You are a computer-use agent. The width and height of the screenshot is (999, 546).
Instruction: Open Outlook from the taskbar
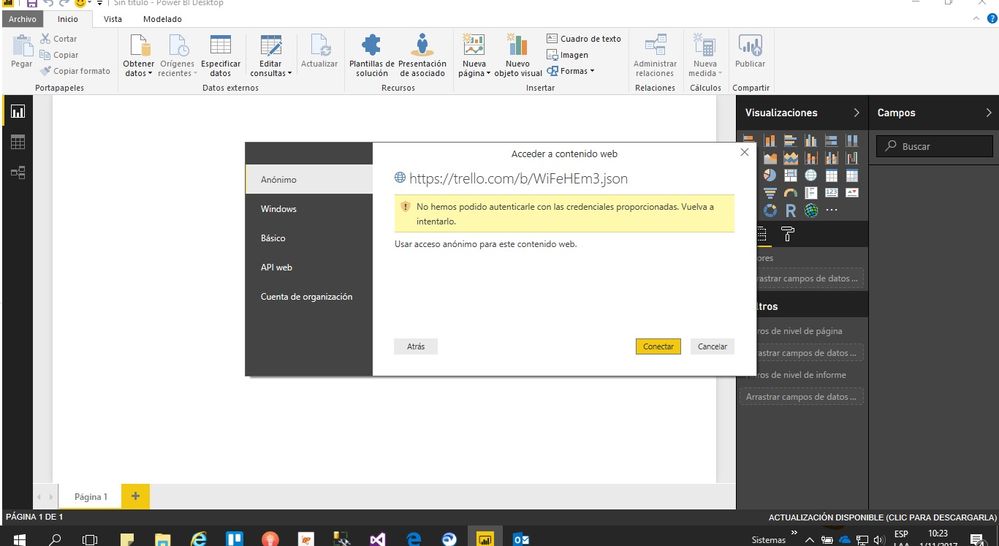pyautogui.click(x=521, y=540)
